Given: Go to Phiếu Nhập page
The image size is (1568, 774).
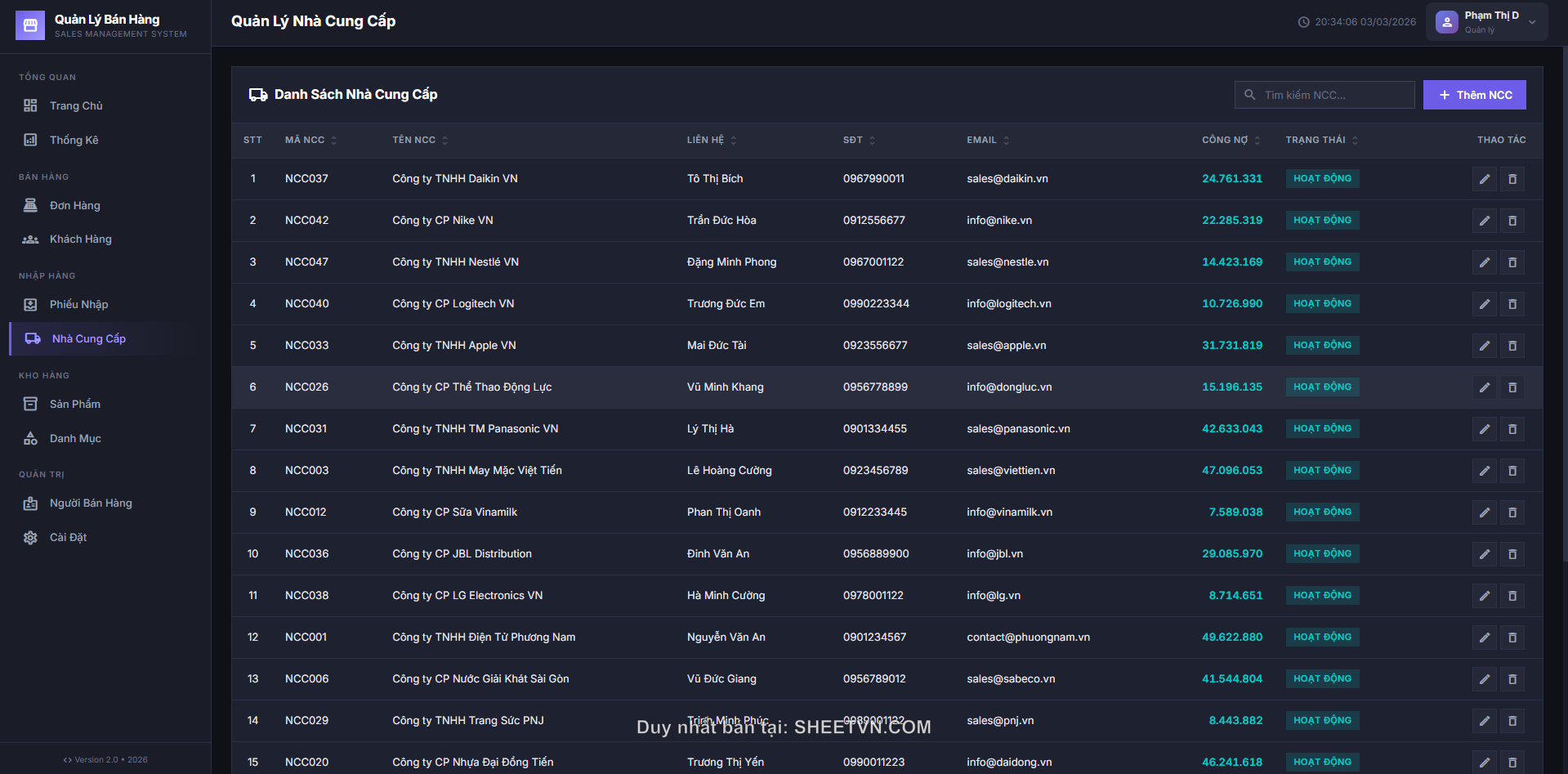Looking at the screenshot, I should click(x=78, y=305).
